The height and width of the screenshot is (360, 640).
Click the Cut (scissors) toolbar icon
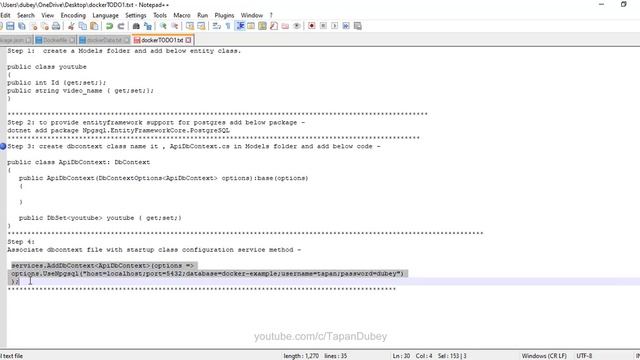pyautogui.click(x=71, y=26)
